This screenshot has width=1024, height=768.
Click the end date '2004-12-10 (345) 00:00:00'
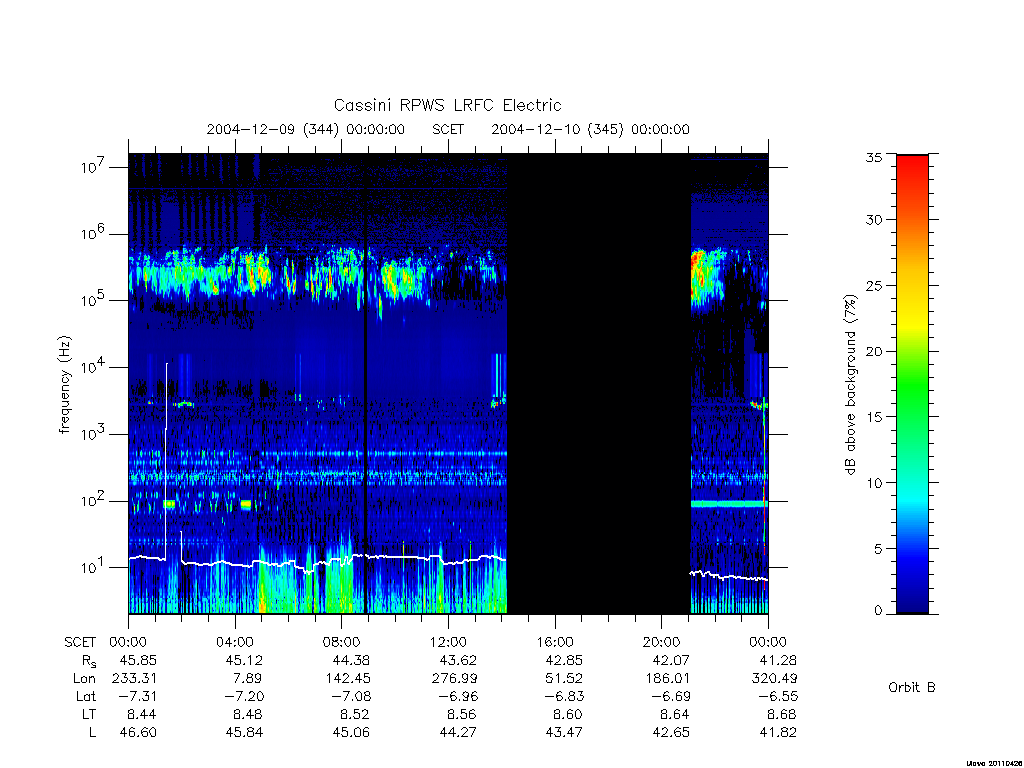590,129
